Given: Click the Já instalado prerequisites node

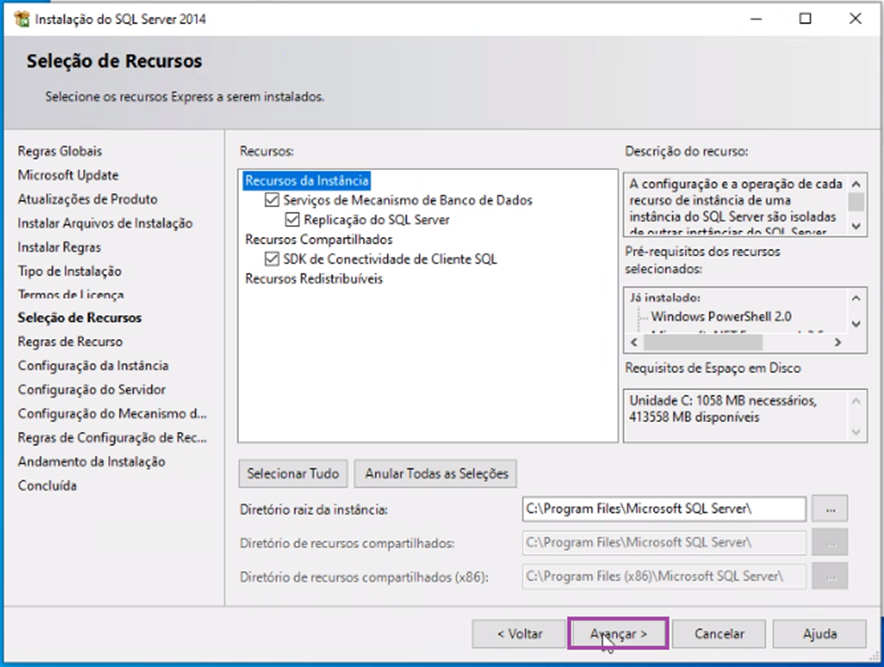Looking at the screenshot, I should point(665,298).
